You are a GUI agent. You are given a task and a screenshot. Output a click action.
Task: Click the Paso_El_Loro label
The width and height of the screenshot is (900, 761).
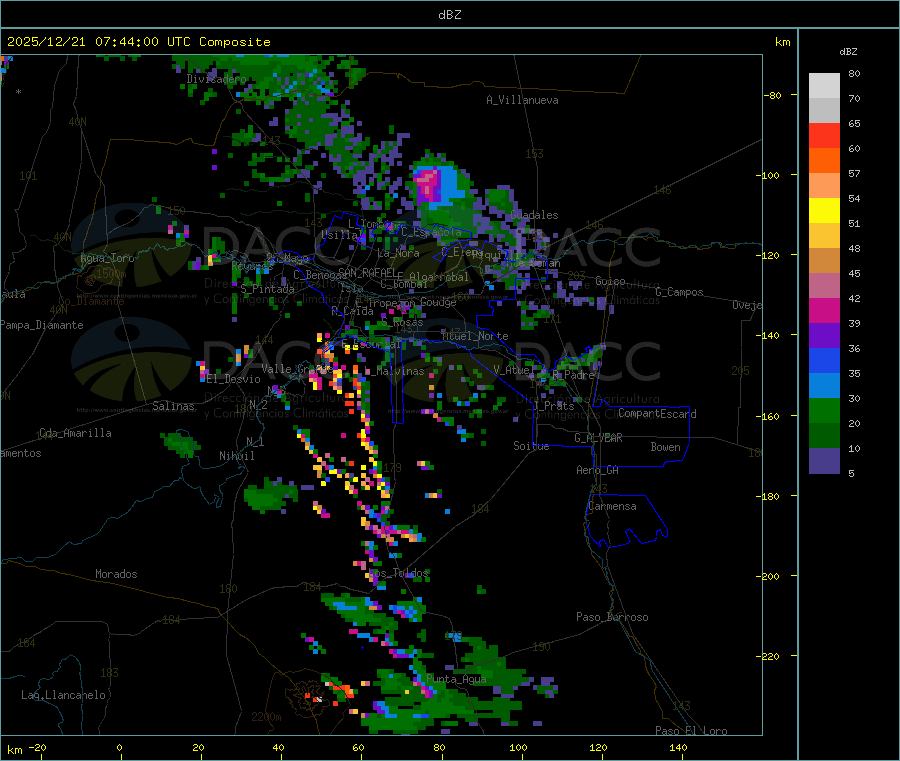pyautogui.click(x=691, y=731)
